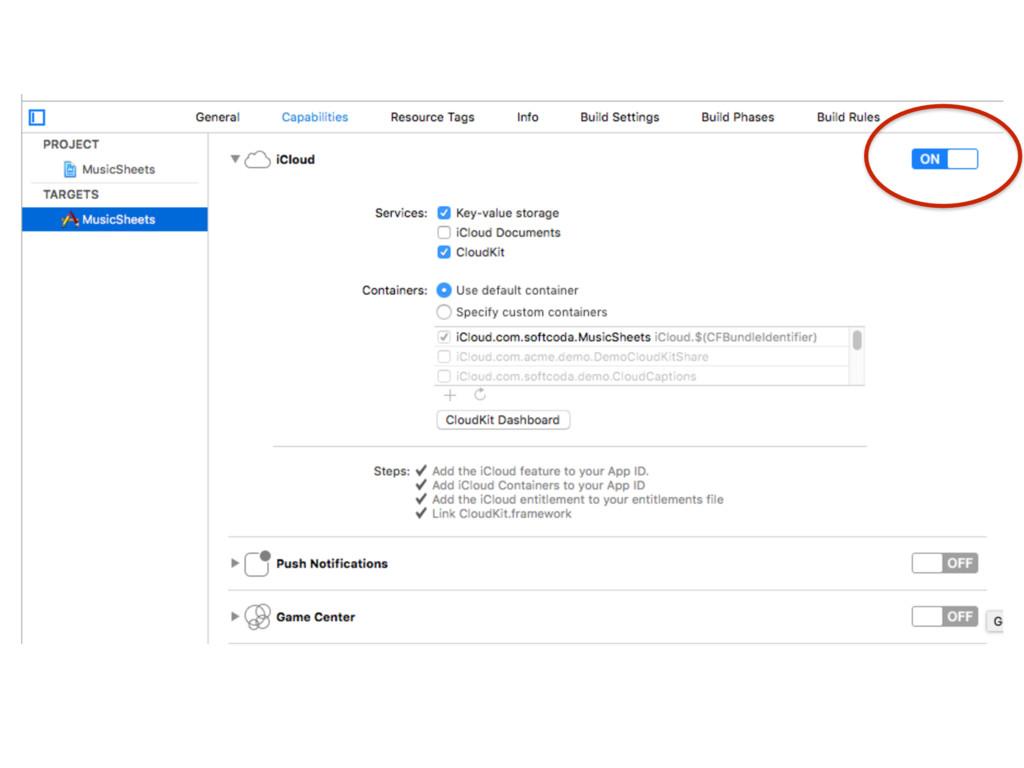Click the iCloud.$(CFBundleIdentifier) text
This screenshot has height=768, width=1024.
(736, 337)
